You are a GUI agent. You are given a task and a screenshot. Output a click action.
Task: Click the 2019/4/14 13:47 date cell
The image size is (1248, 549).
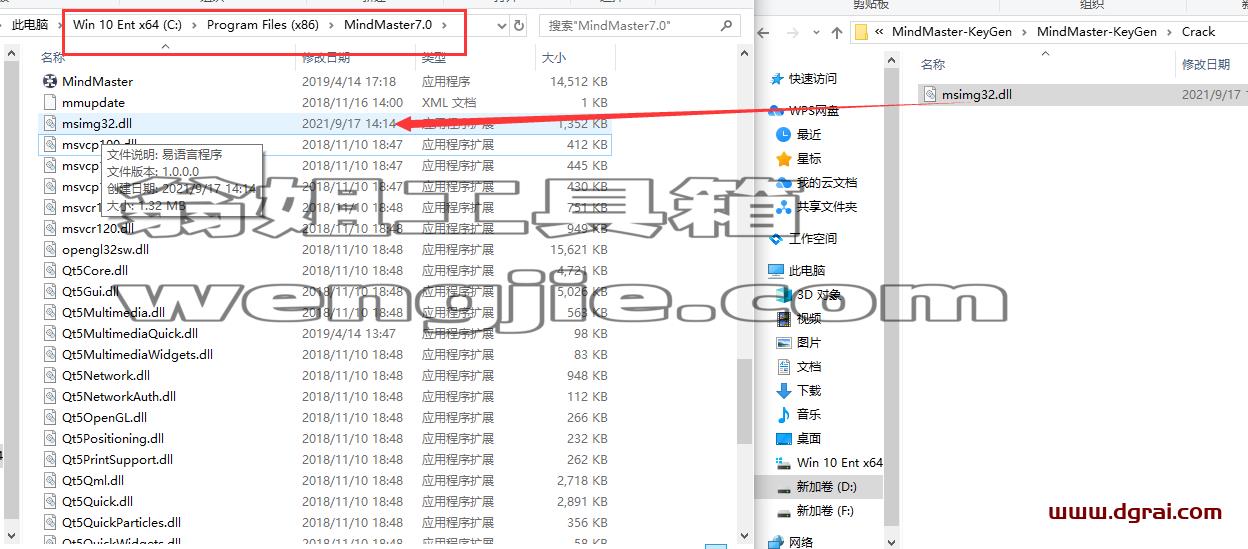[349, 333]
